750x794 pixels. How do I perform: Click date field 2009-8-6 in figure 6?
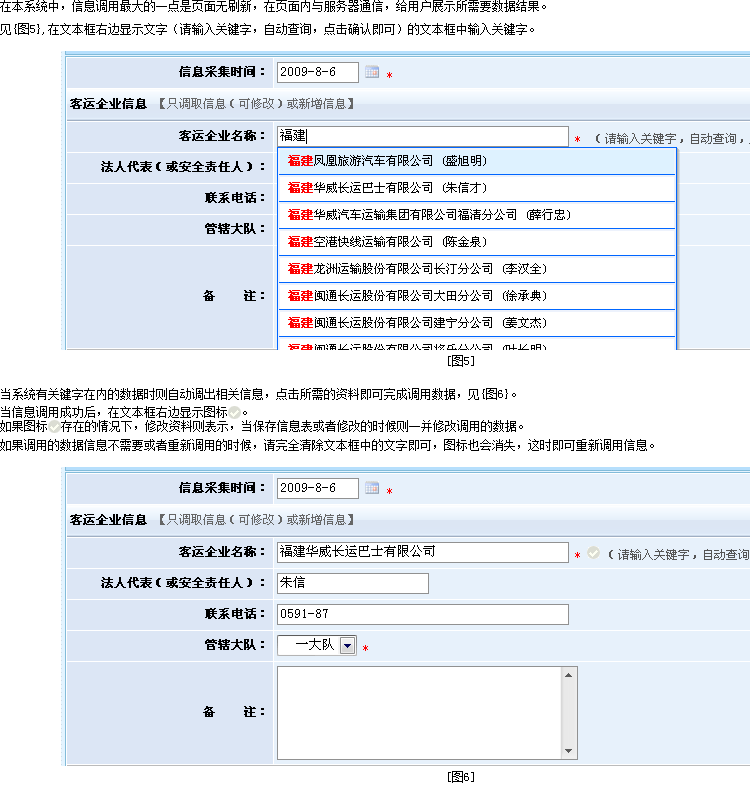318,488
